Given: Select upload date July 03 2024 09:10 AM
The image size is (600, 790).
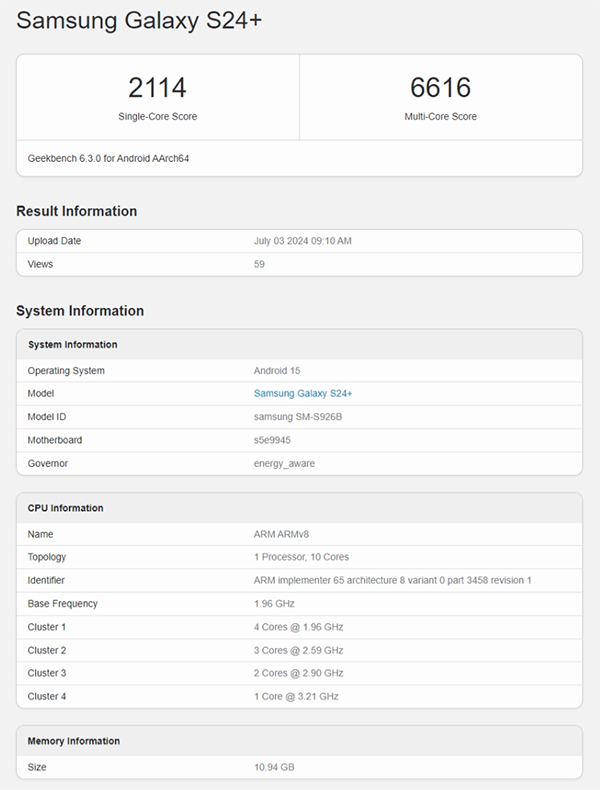Looking at the screenshot, I should pyautogui.click(x=302, y=241).
